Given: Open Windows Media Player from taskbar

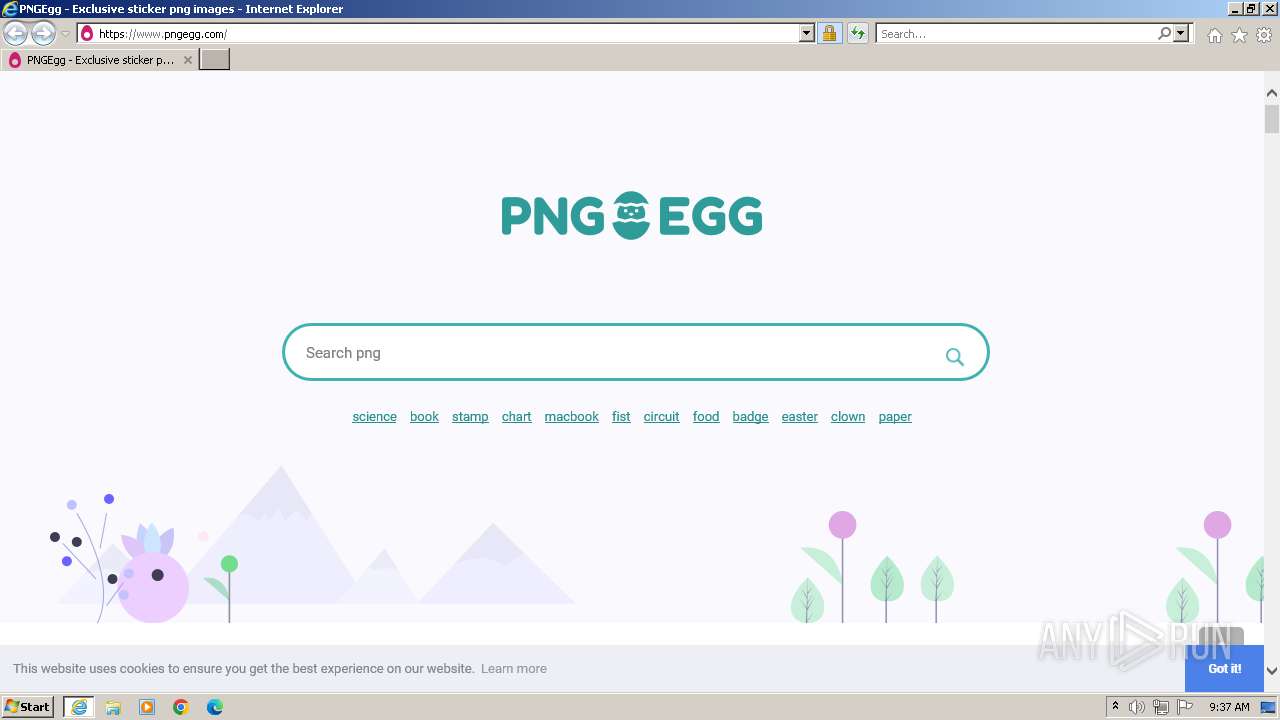Looking at the screenshot, I should click(x=147, y=707).
